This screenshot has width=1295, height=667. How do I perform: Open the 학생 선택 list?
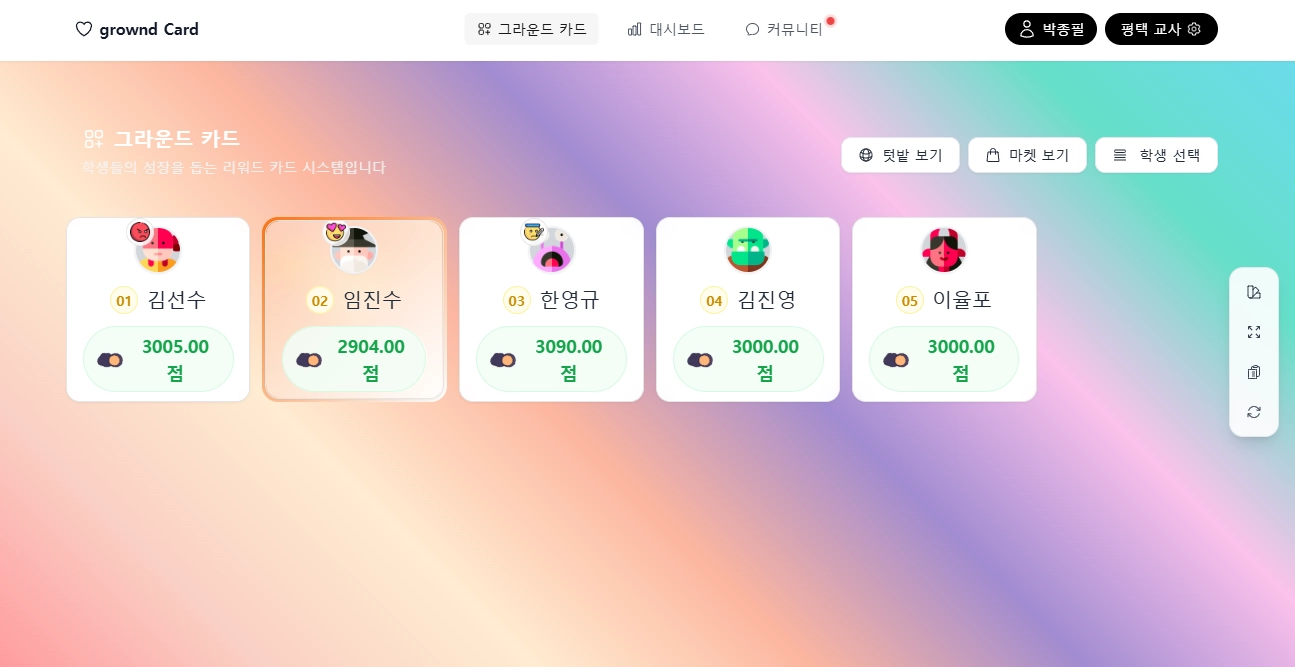tap(1156, 155)
